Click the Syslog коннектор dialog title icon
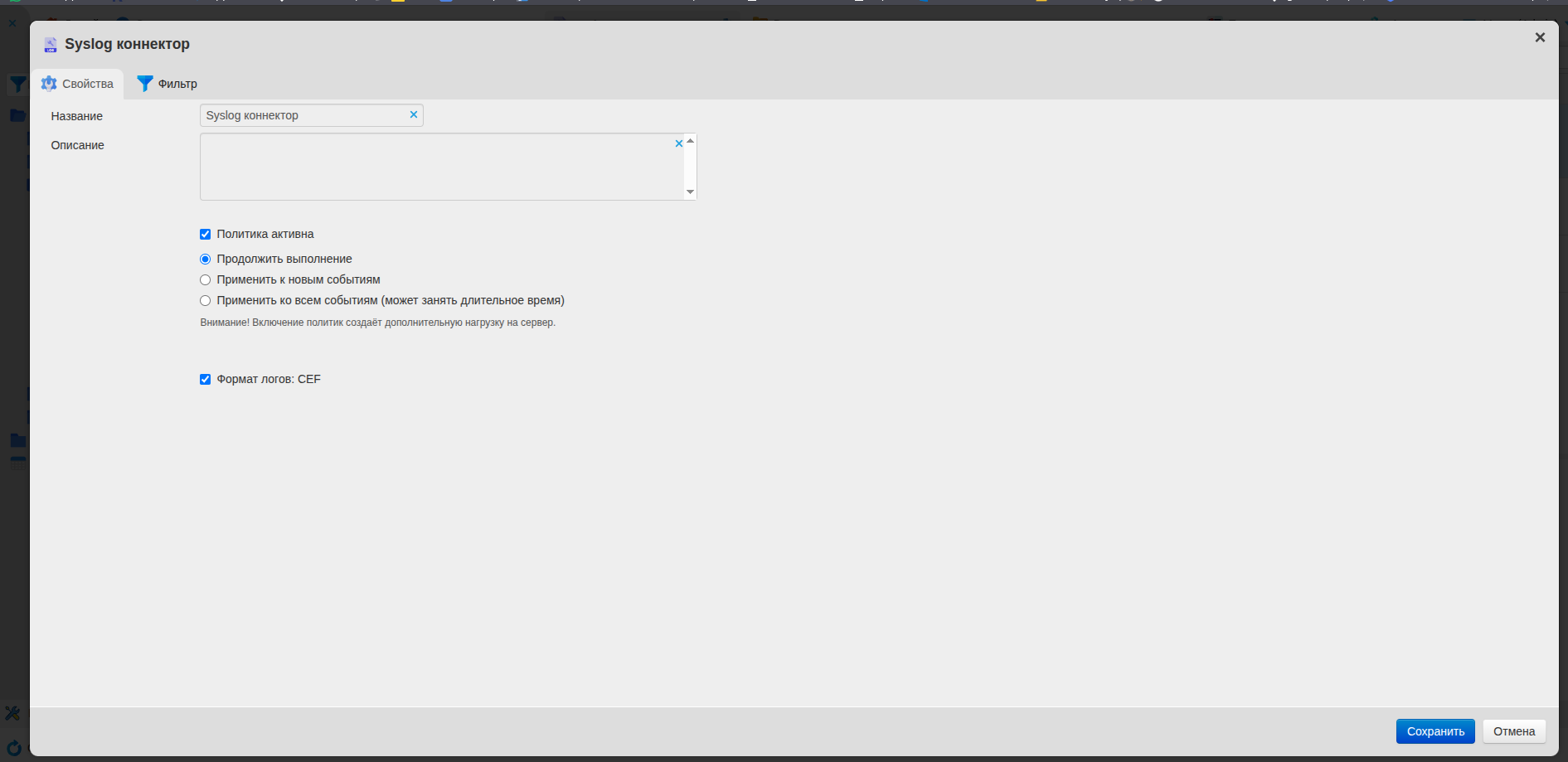Screen dimensions: 1568x762 tap(51, 45)
